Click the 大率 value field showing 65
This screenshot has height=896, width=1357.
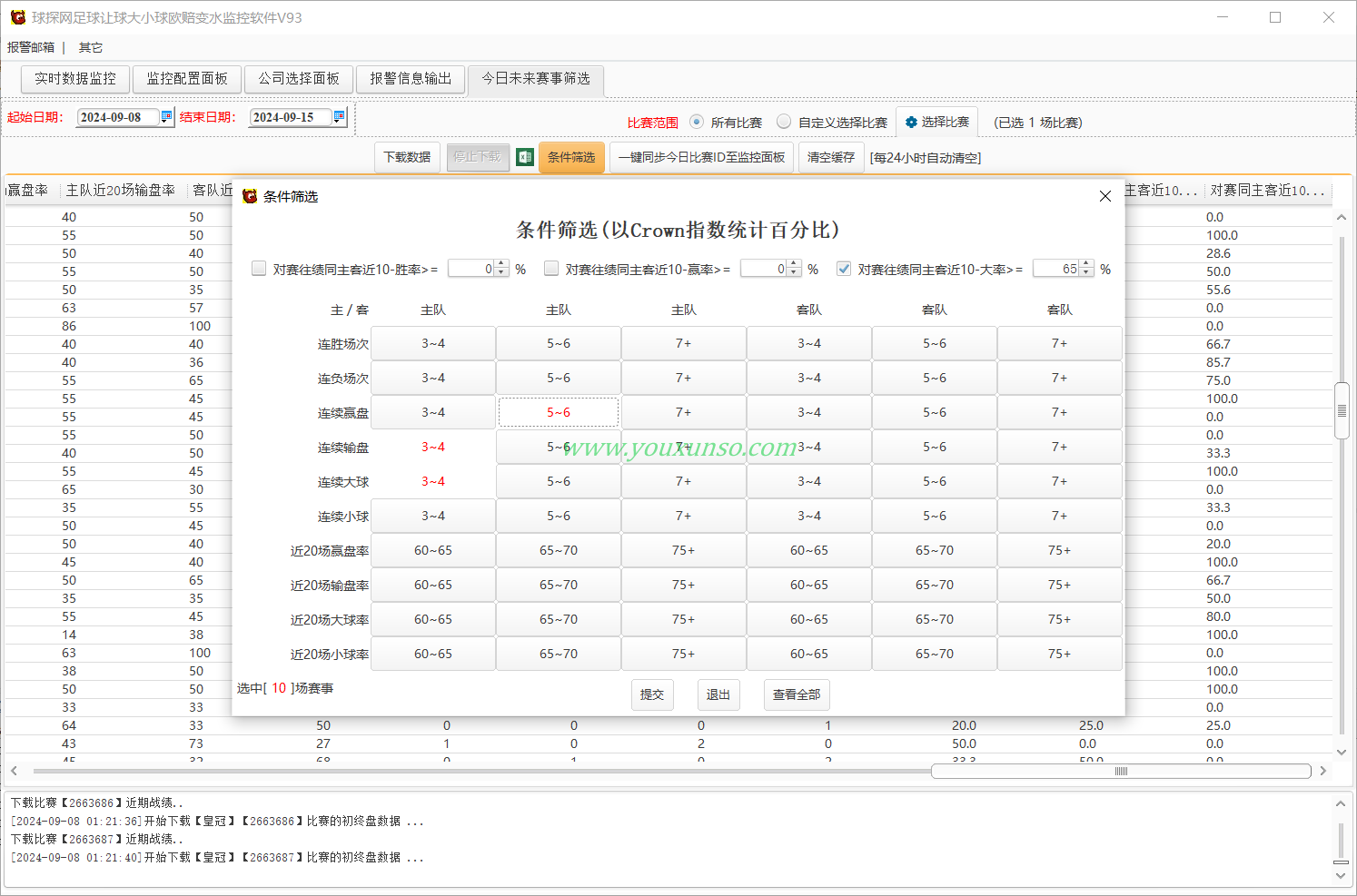tap(1057, 269)
